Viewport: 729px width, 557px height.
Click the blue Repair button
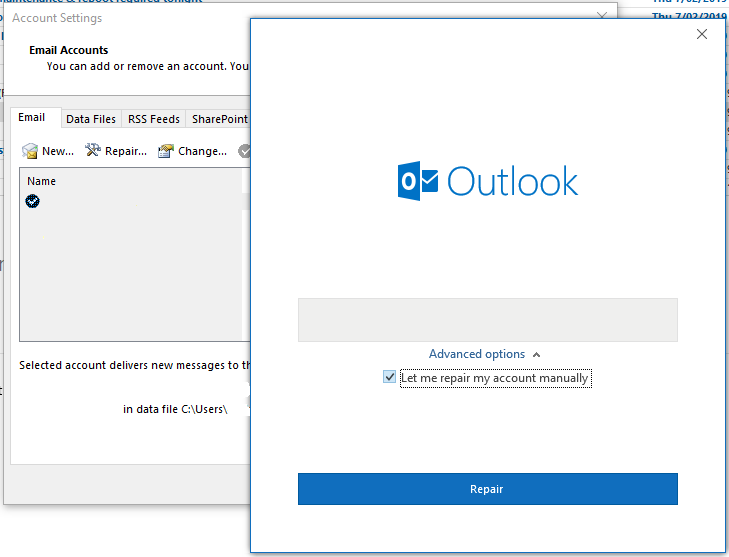click(x=488, y=489)
